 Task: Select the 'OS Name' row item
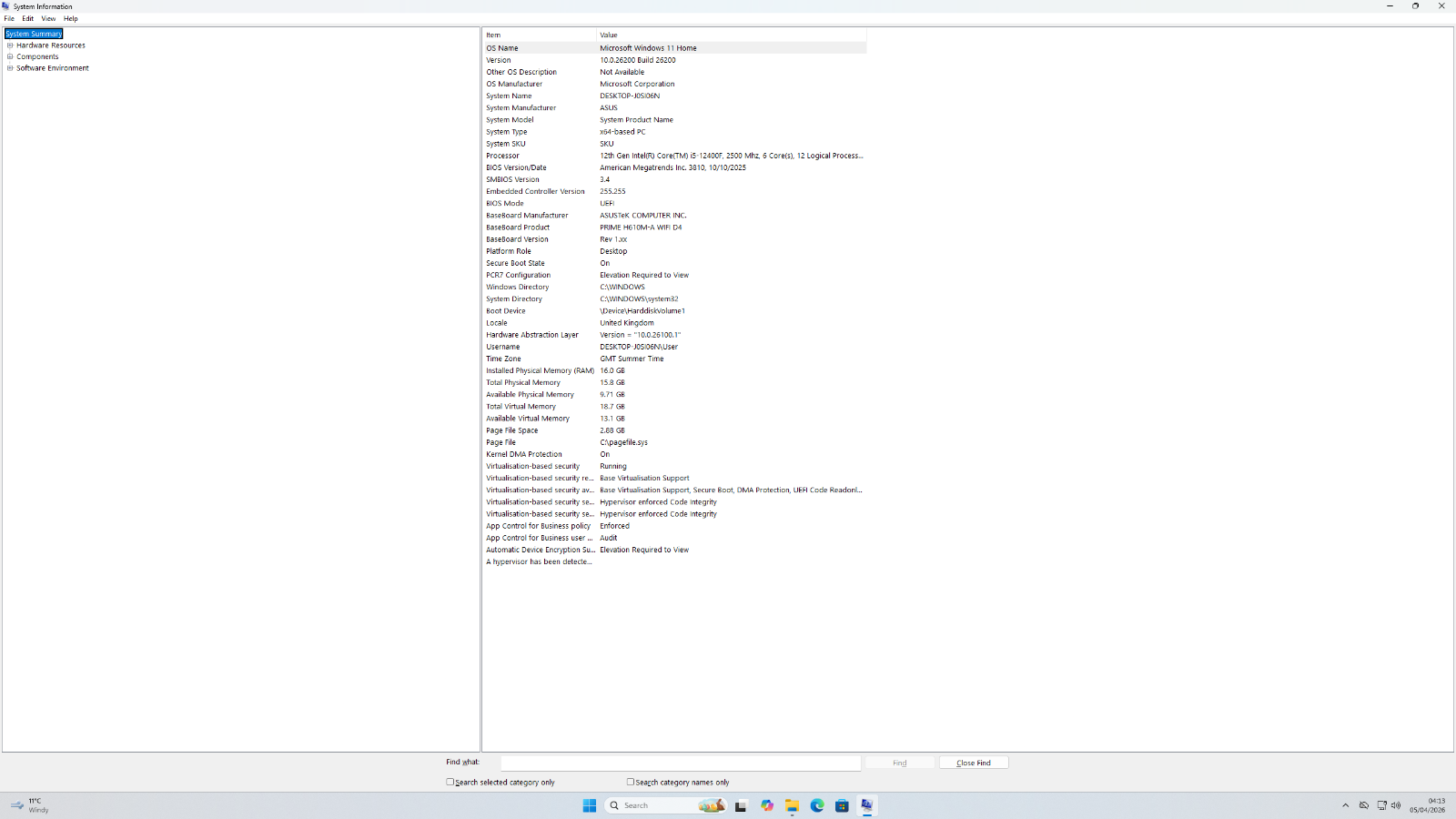pos(502,48)
